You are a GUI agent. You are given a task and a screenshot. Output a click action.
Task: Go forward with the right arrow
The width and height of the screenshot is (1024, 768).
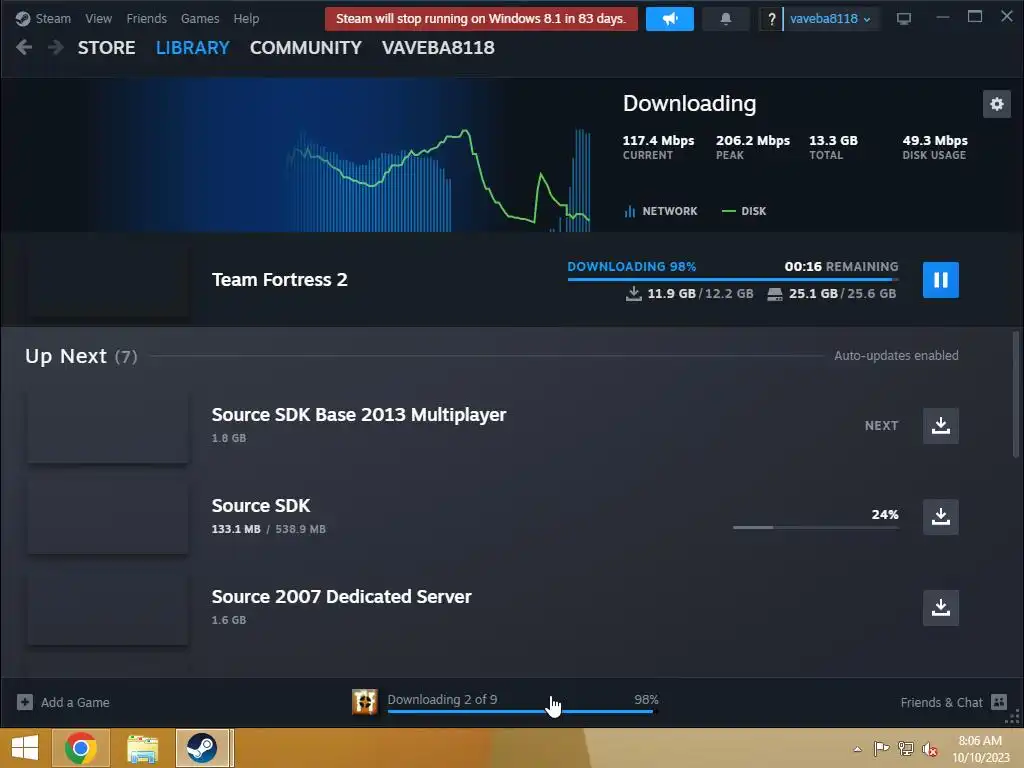(x=56, y=47)
